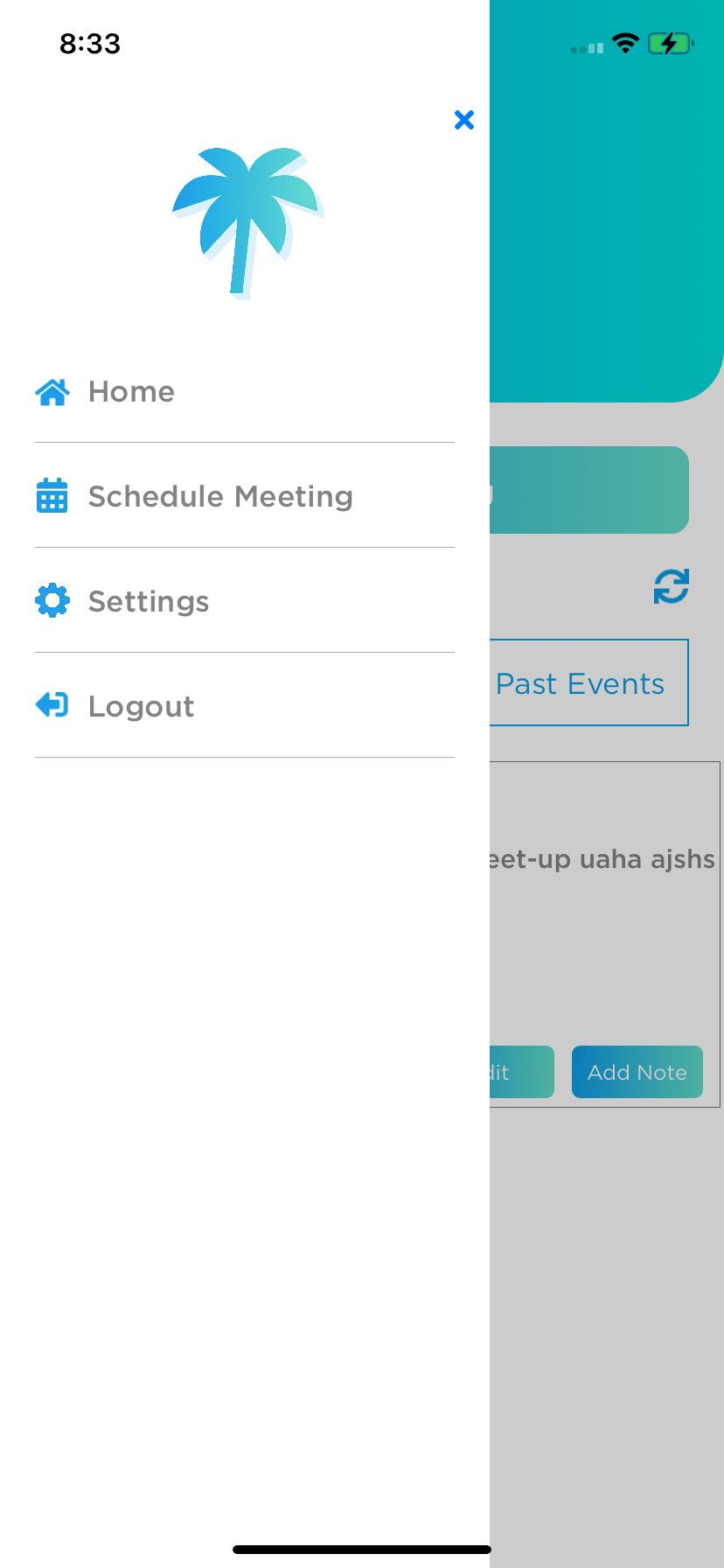The width and height of the screenshot is (724, 1568).
Task: Open the Home menu item
Action: (x=245, y=391)
